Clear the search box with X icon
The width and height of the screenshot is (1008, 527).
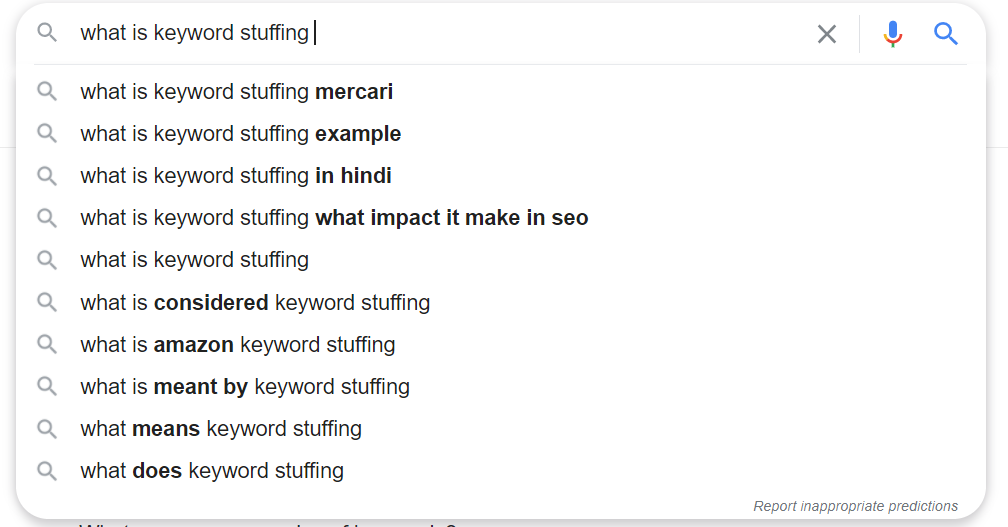tap(827, 33)
